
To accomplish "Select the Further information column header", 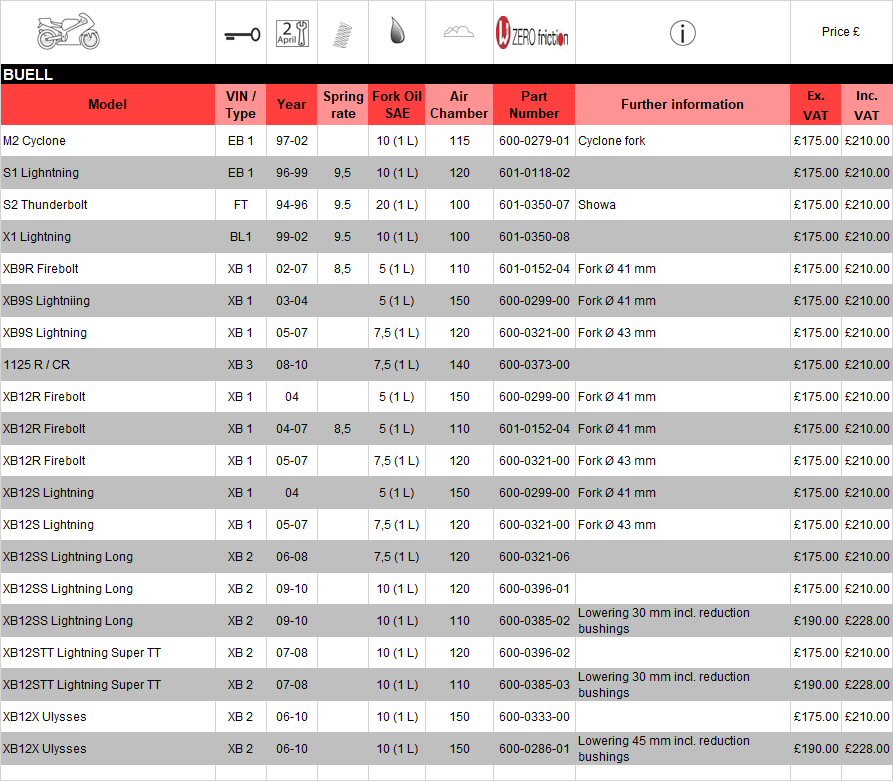I will (x=682, y=105).
